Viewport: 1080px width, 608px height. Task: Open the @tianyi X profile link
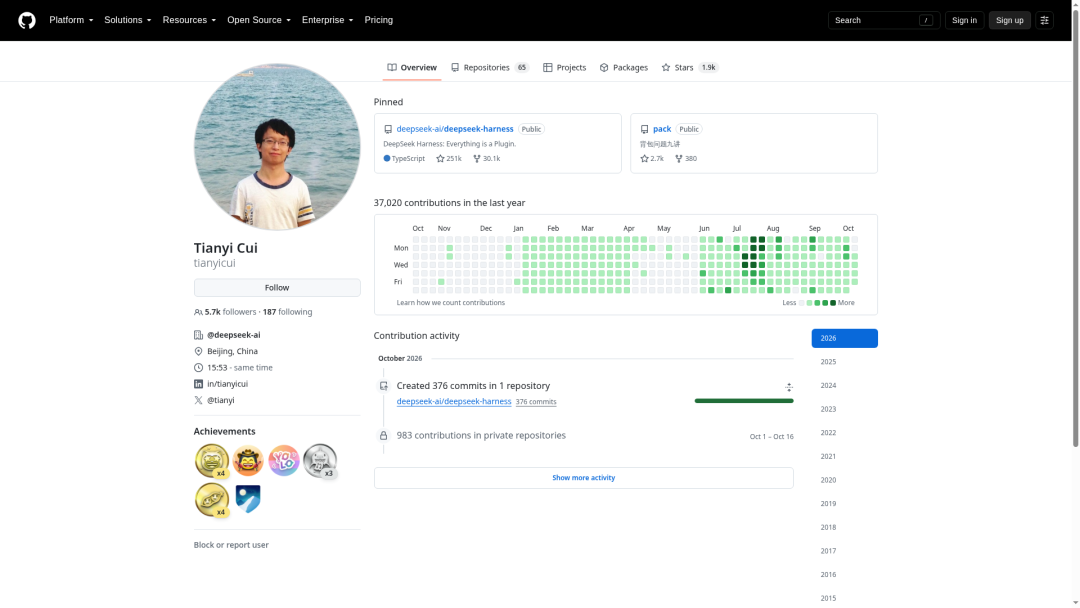coord(220,400)
